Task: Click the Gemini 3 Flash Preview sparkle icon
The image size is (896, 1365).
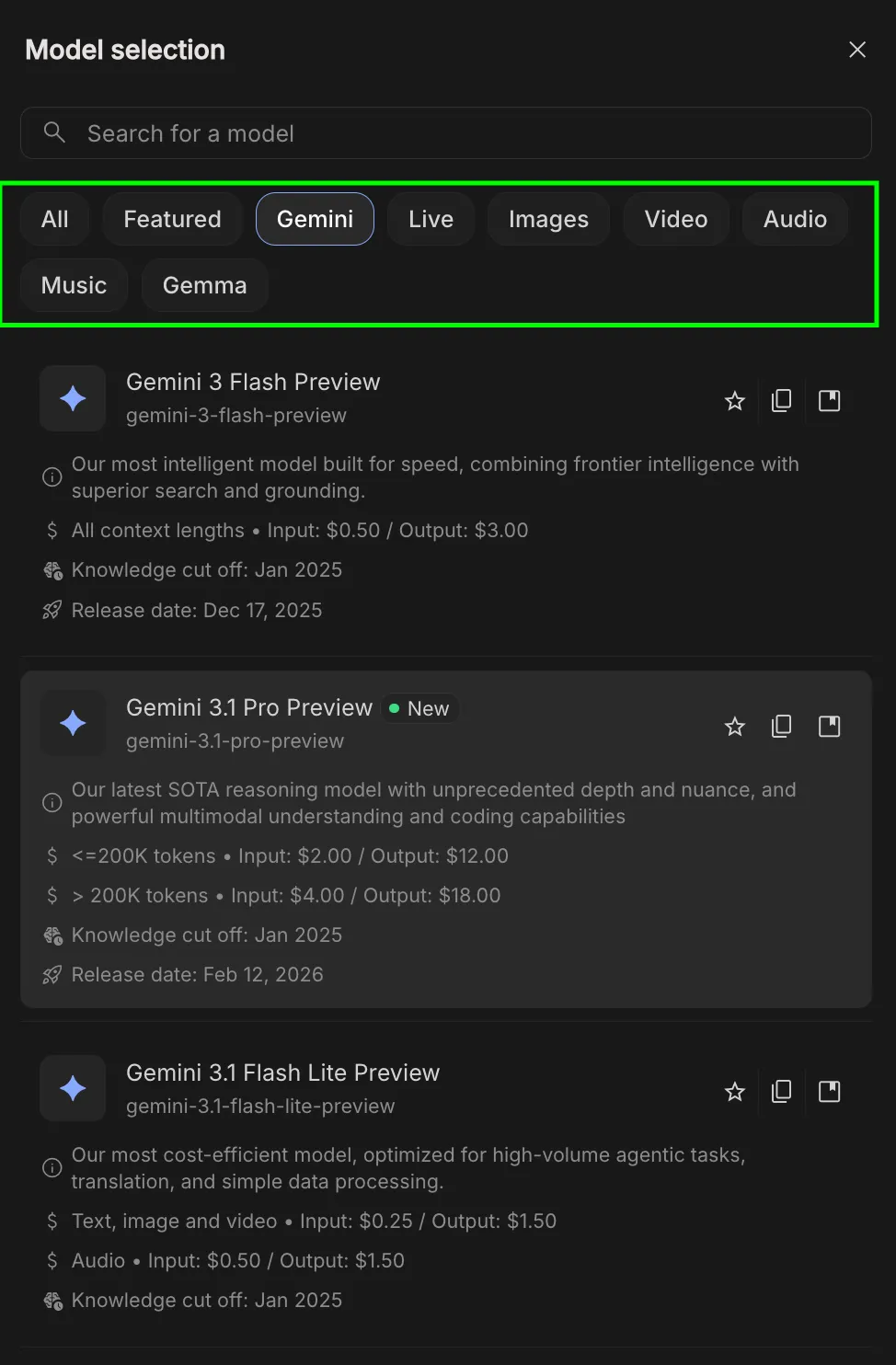Action: tap(73, 398)
